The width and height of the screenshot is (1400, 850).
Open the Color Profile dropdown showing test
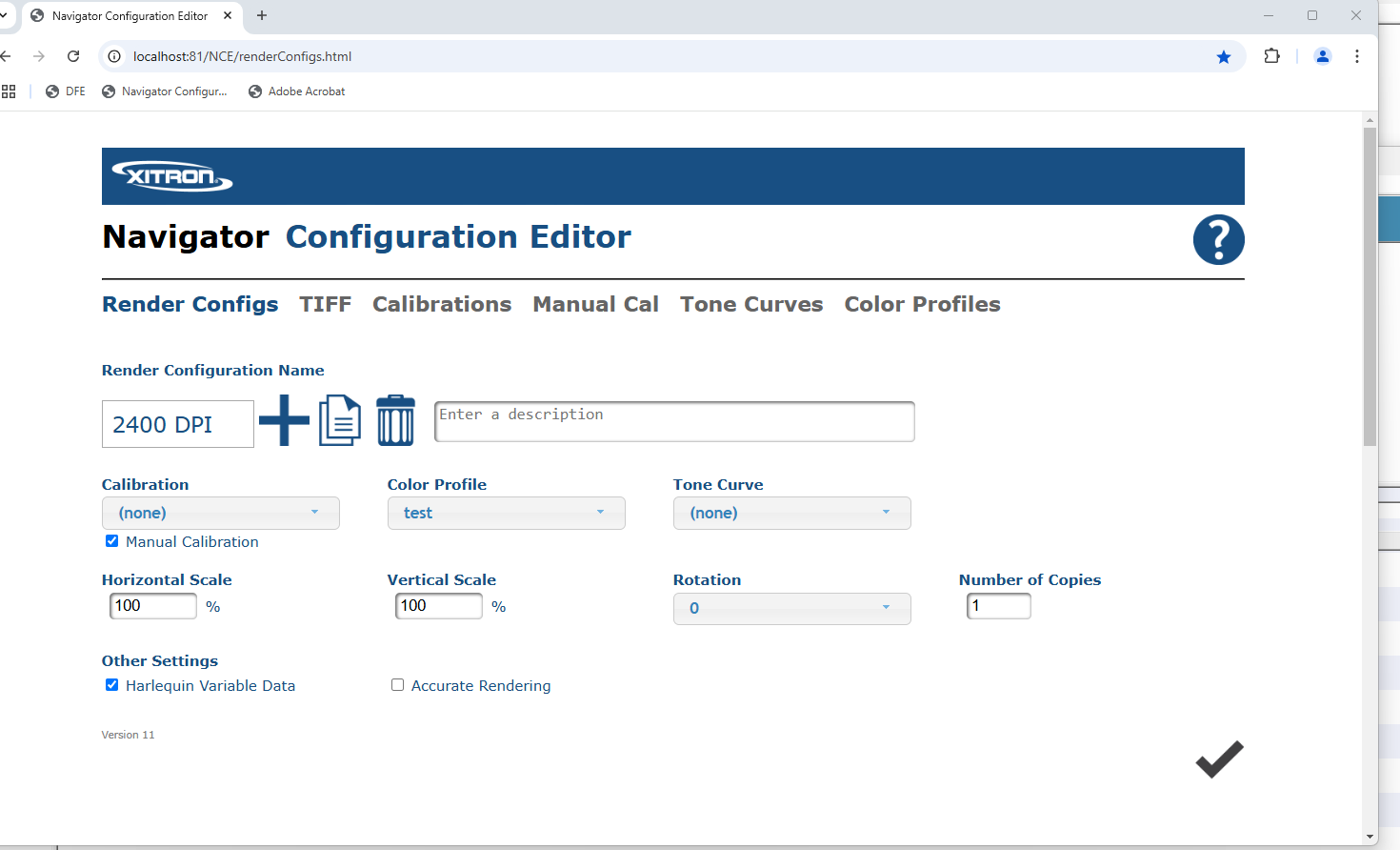[x=507, y=513]
